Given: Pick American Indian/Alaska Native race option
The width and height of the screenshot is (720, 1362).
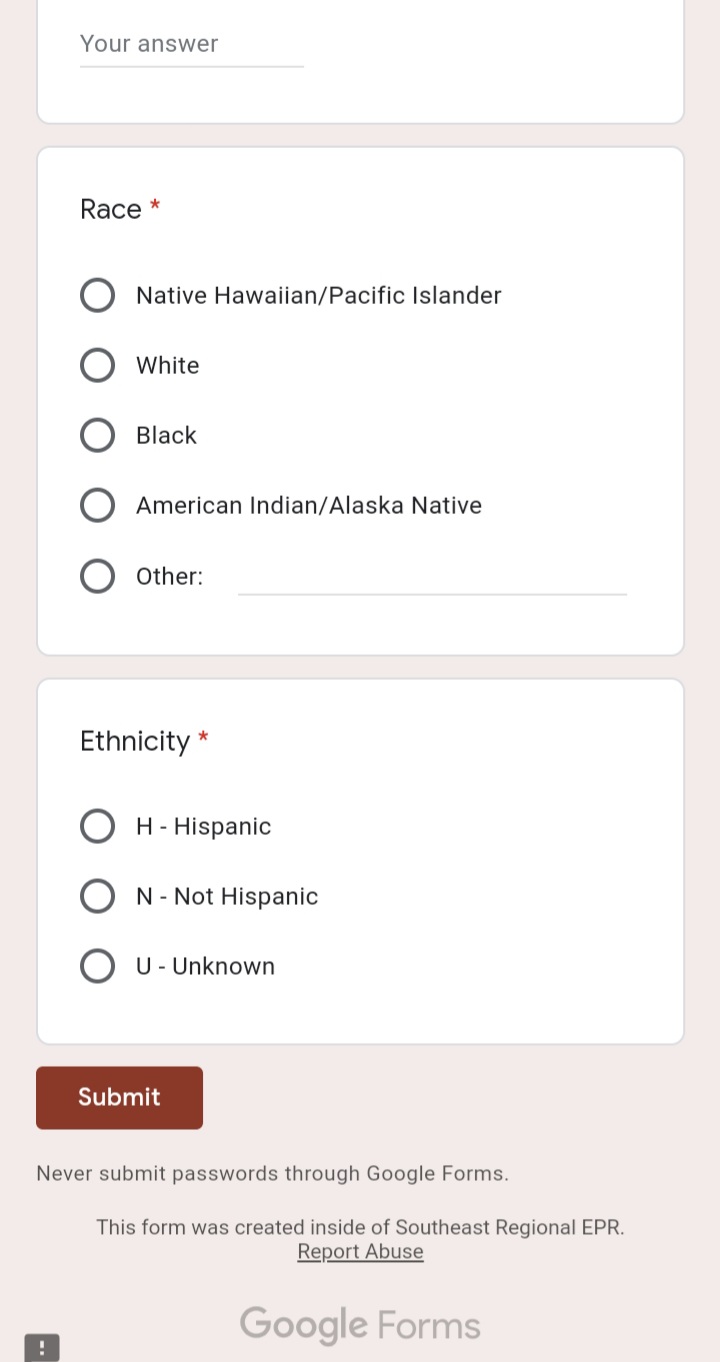Looking at the screenshot, I should coord(97,505).
